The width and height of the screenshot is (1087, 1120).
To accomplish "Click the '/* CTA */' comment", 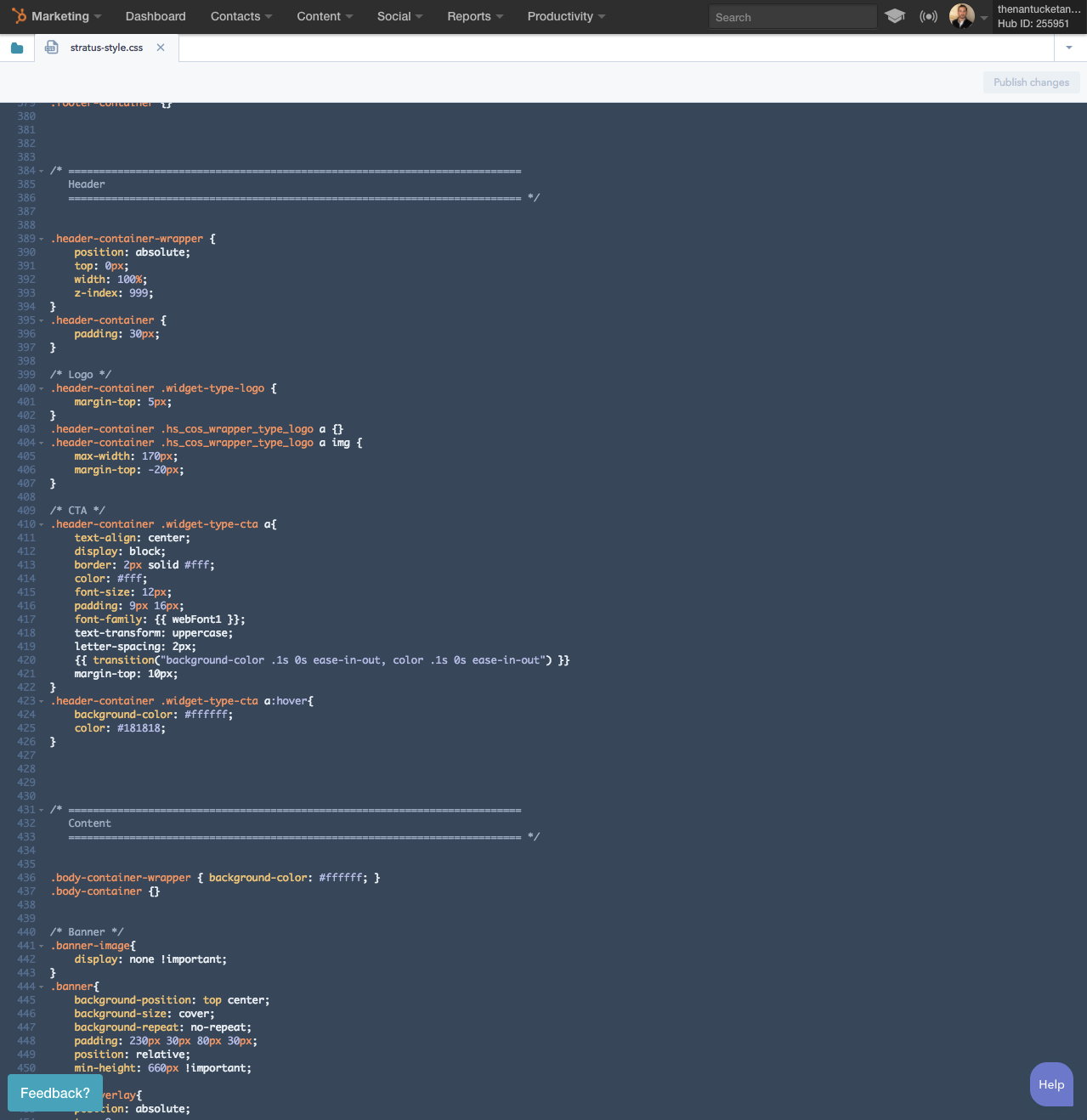I will coord(77,511).
